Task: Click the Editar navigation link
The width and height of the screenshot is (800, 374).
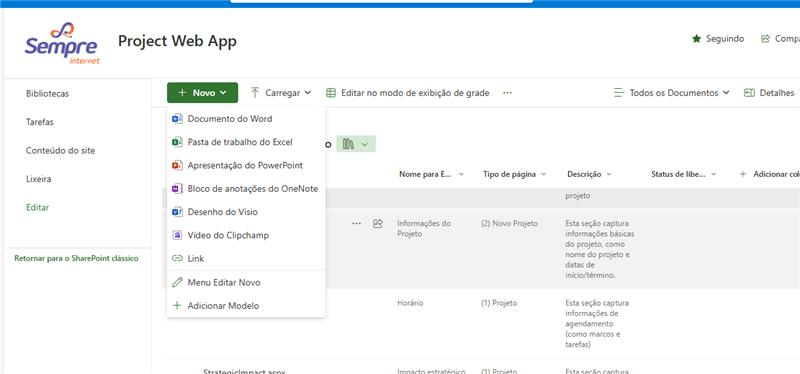Action: coord(37,208)
